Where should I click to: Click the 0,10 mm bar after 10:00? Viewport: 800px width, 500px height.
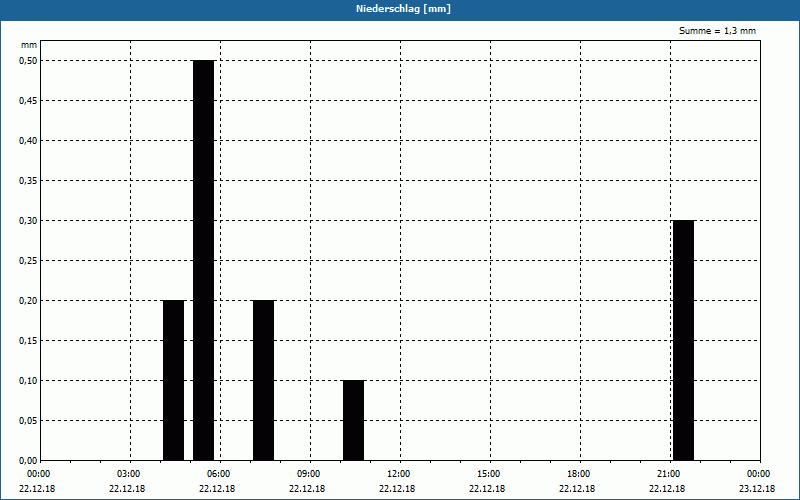coord(354,420)
